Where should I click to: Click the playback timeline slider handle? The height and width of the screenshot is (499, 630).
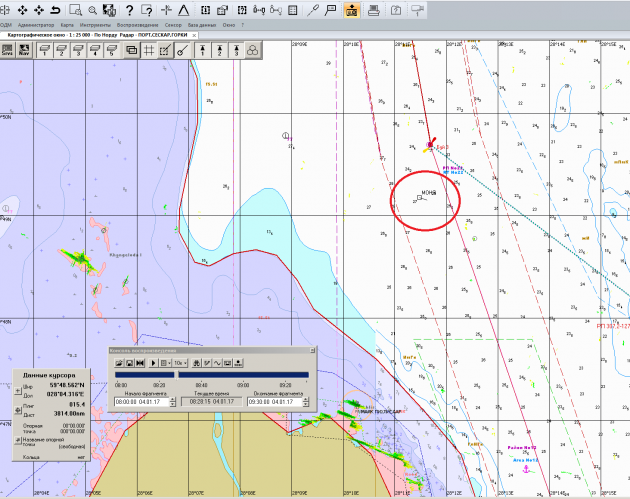[x=178, y=374]
